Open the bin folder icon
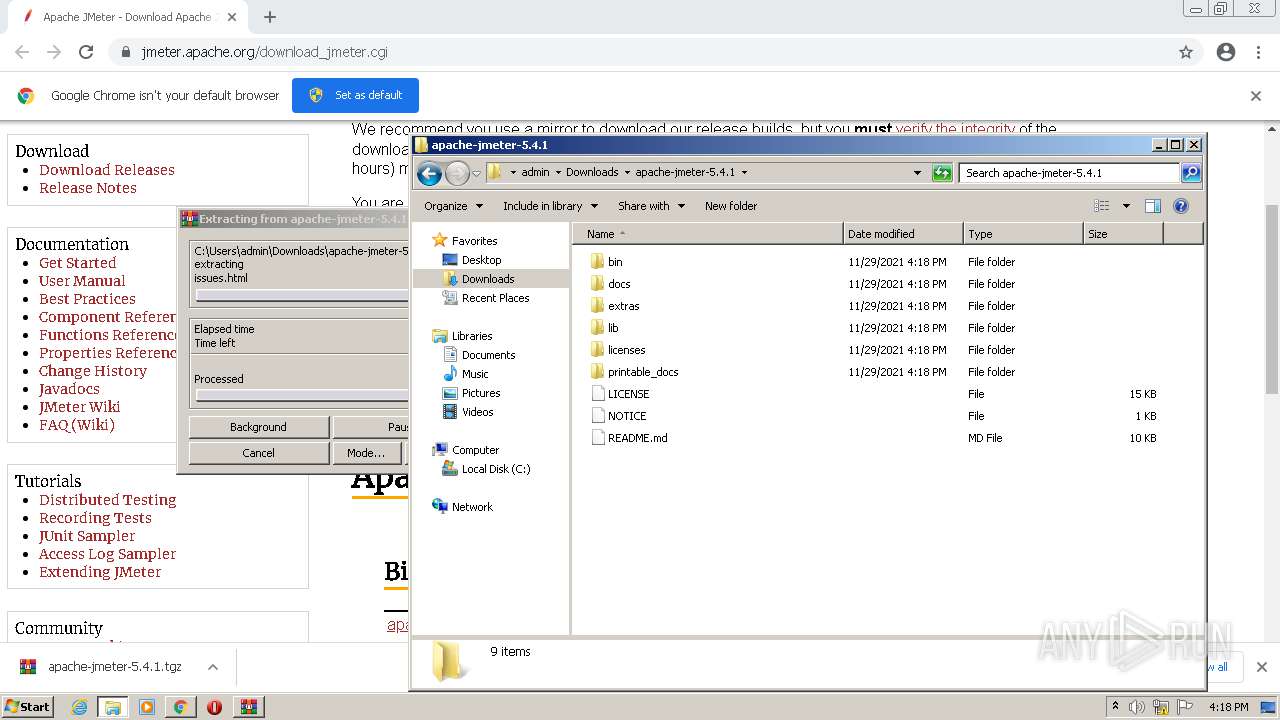The width and height of the screenshot is (1280, 720). tap(597, 262)
